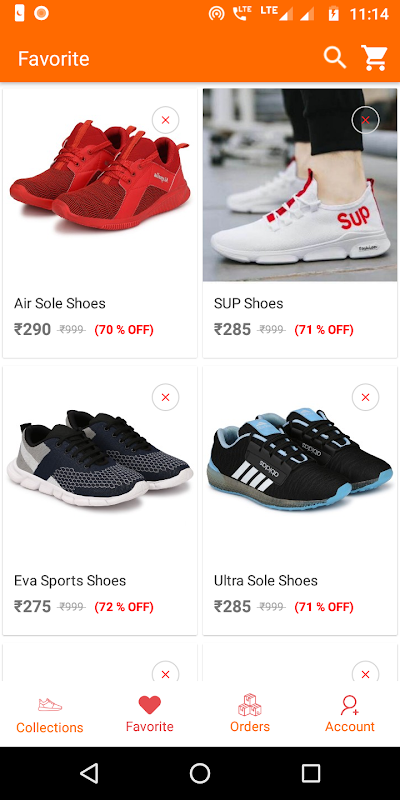400x800 pixels.
Task: Select the Ultra Sole Shoes title
Action: [266, 581]
